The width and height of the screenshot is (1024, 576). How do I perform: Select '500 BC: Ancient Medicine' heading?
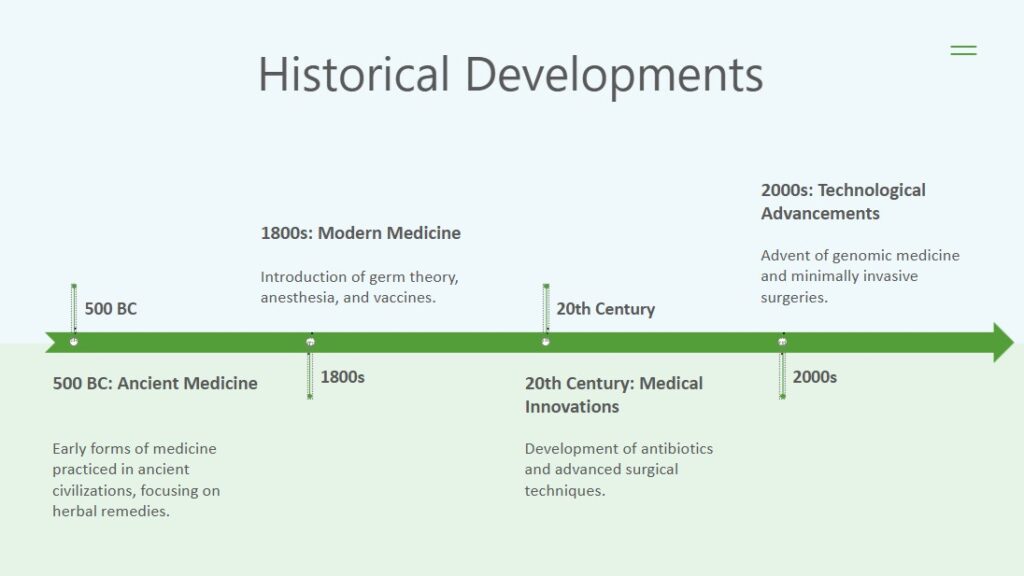tap(155, 383)
